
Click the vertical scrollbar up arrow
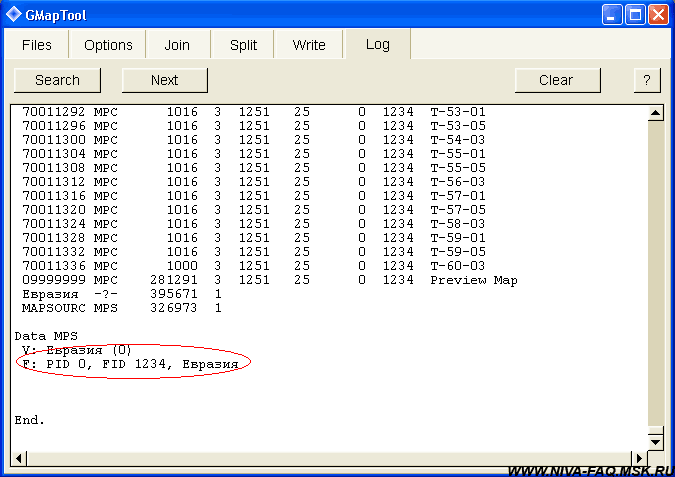pyautogui.click(x=655, y=113)
